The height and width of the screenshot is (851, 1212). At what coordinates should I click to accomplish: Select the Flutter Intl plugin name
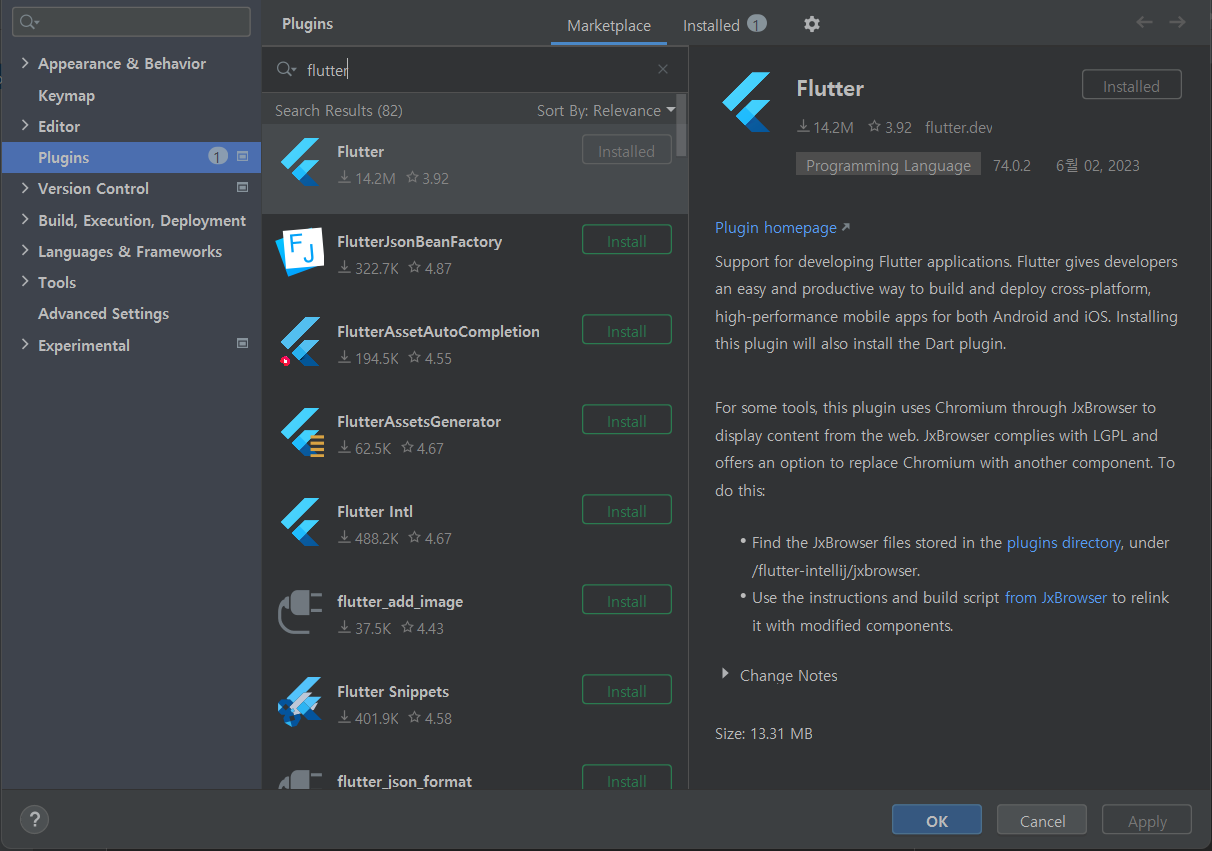(375, 511)
